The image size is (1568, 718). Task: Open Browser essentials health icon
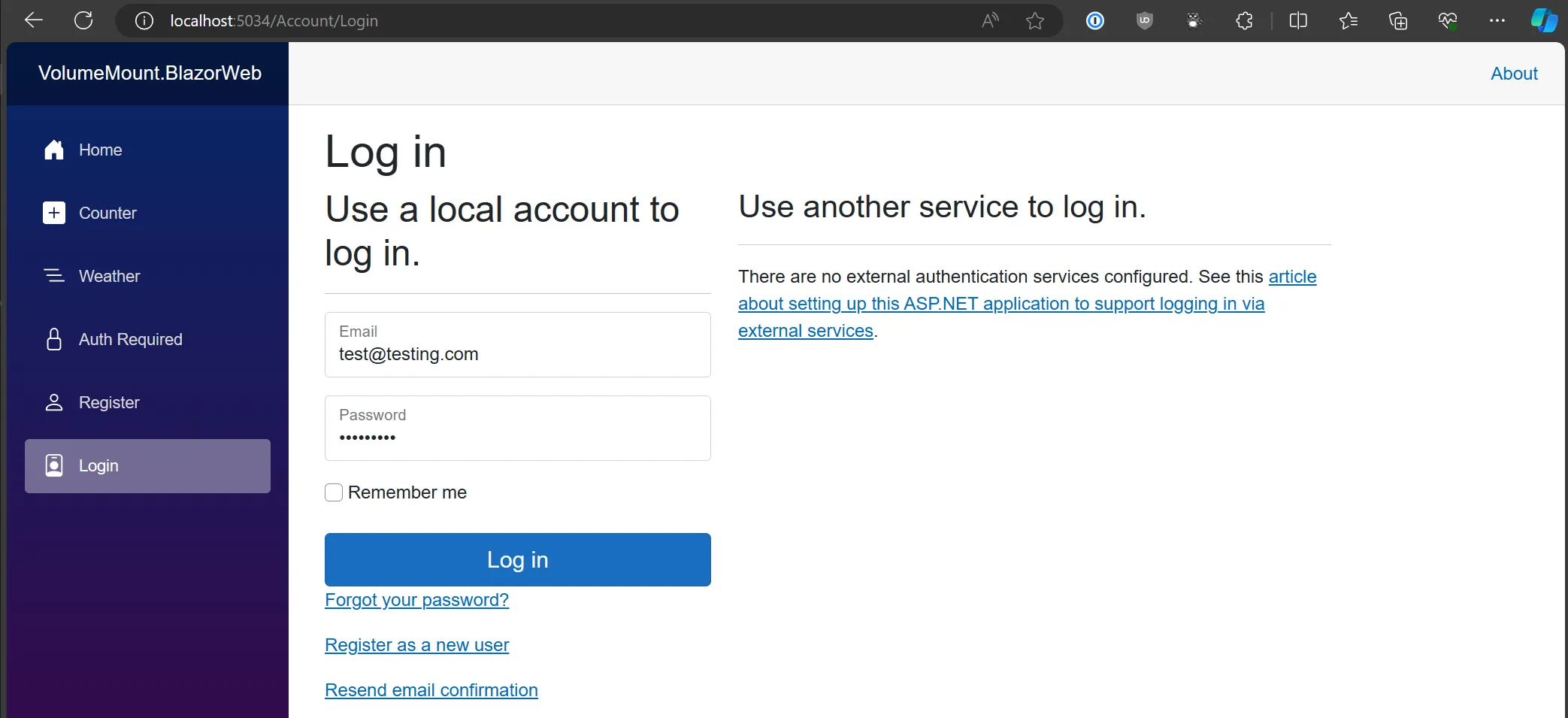[1448, 20]
